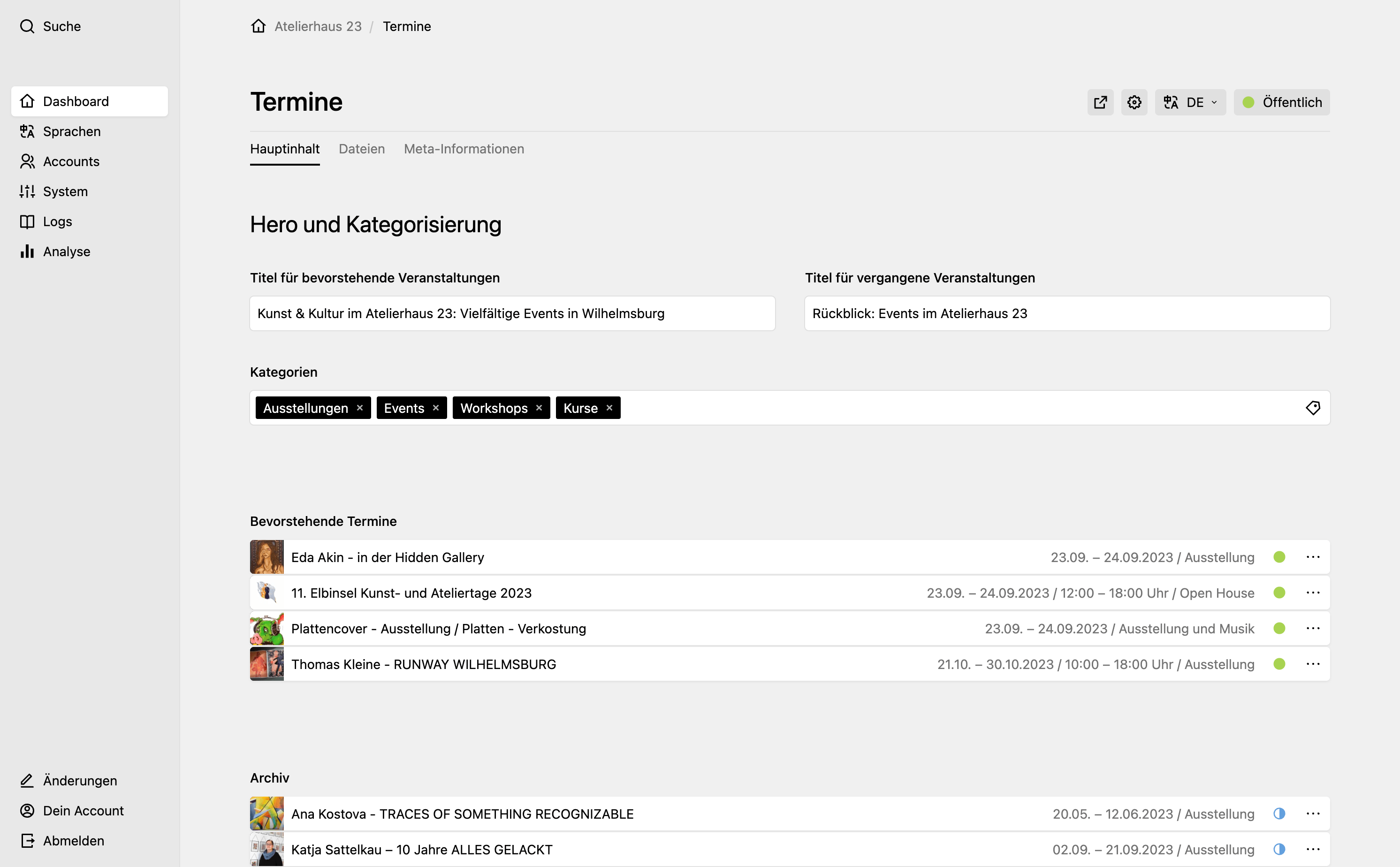1400x867 pixels.
Task: Remove the Ausstellungen category tag
Action: [360, 408]
